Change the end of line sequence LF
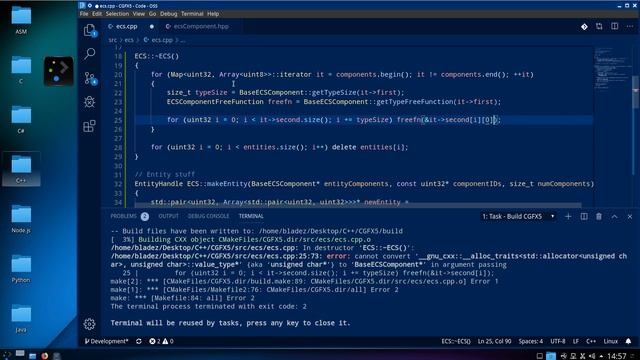The image size is (640, 360). point(576,341)
